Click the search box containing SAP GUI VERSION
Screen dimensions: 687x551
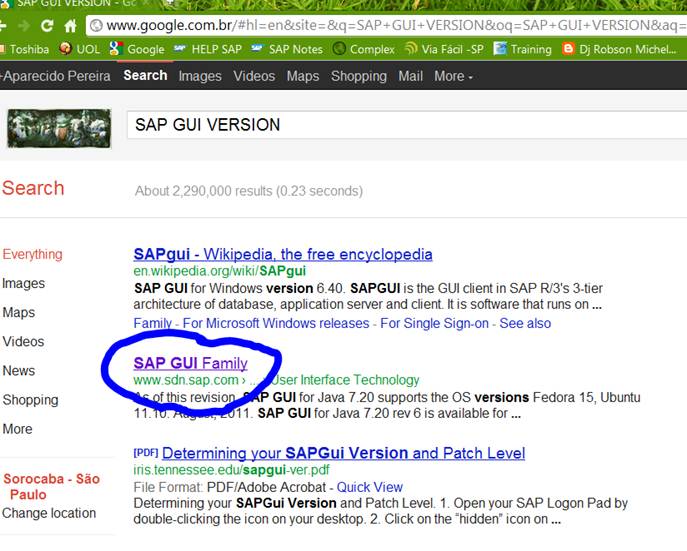click(407, 125)
